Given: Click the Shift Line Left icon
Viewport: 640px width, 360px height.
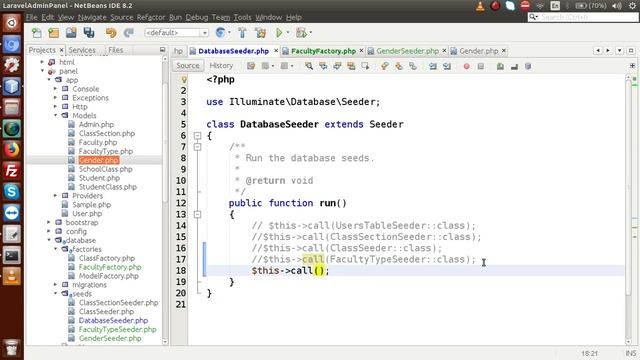Looking at the screenshot, I should 433,66.
